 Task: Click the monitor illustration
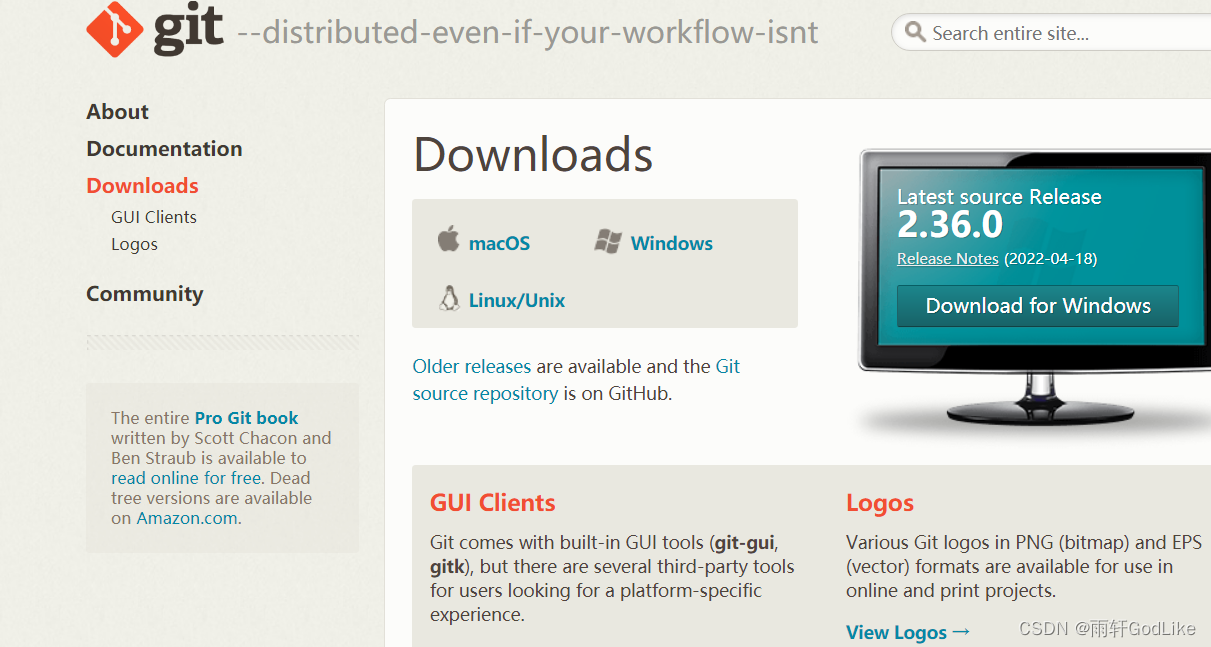(x=1035, y=290)
